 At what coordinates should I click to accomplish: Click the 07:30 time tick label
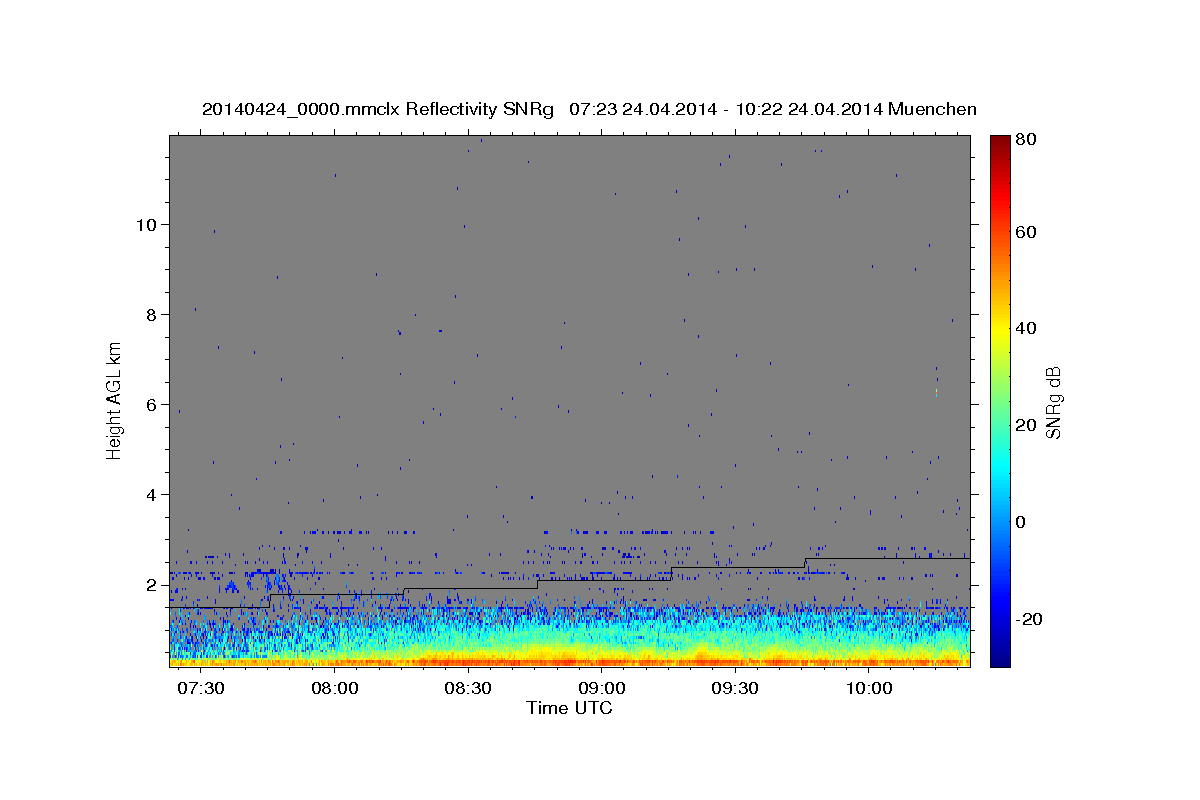pyautogui.click(x=201, y=689)
